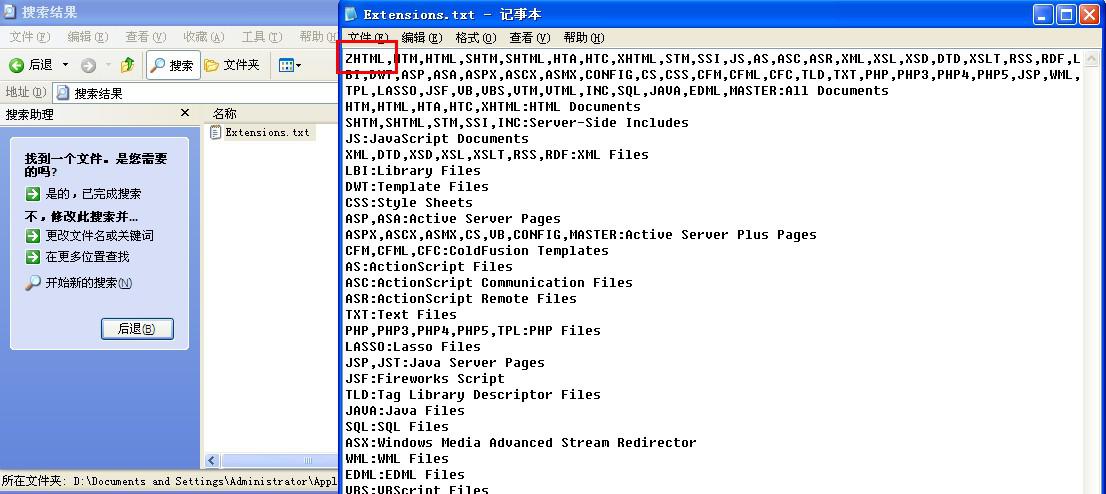Choose 是的，已完成搜索 option
The image size is (1106, 494).
click(92, 194)
